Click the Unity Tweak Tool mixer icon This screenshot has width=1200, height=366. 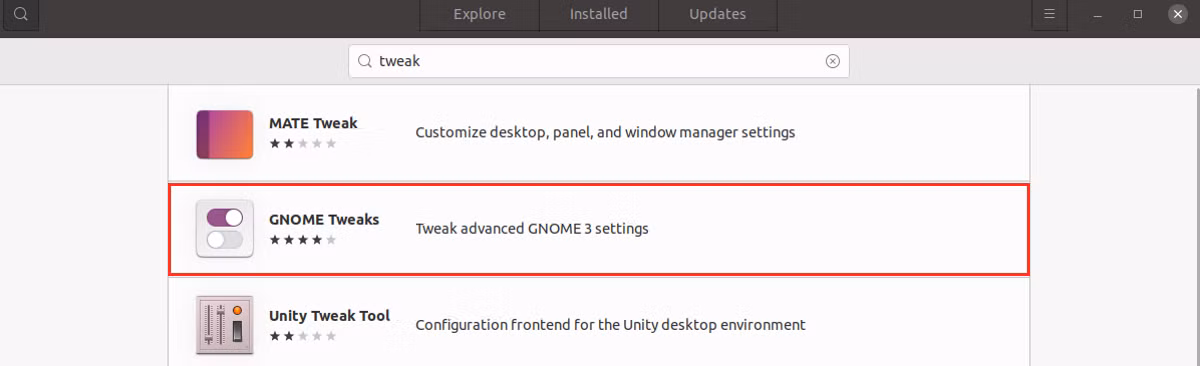pyautogui.click(x=225, y=325)
